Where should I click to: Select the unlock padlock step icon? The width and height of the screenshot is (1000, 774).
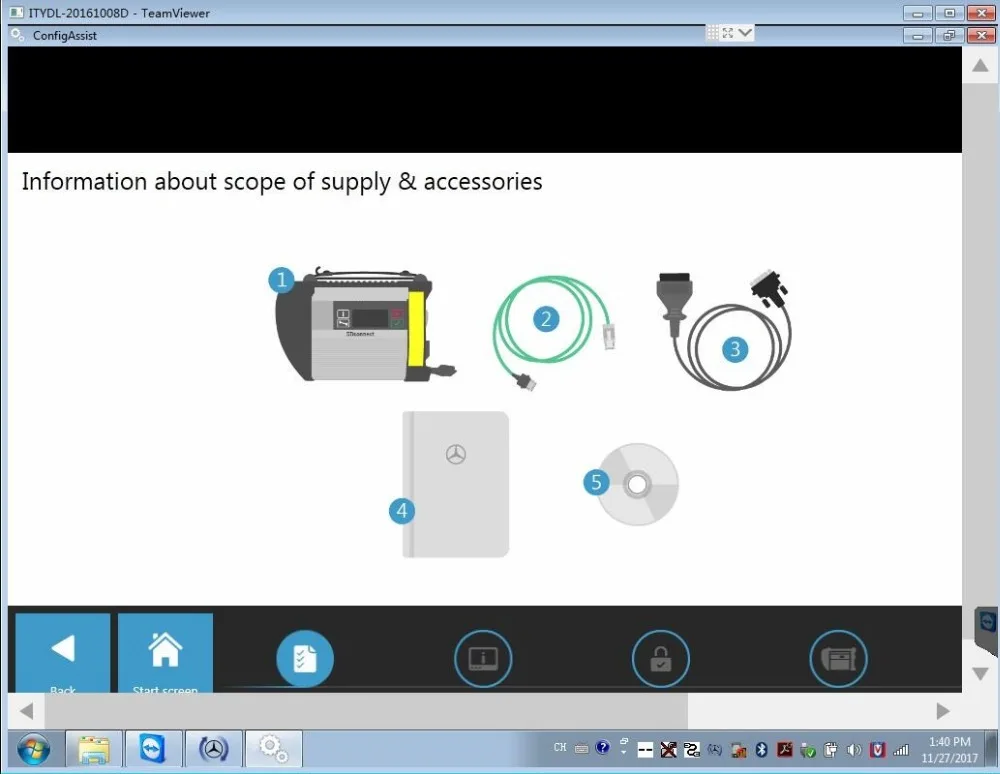[661, 659]
